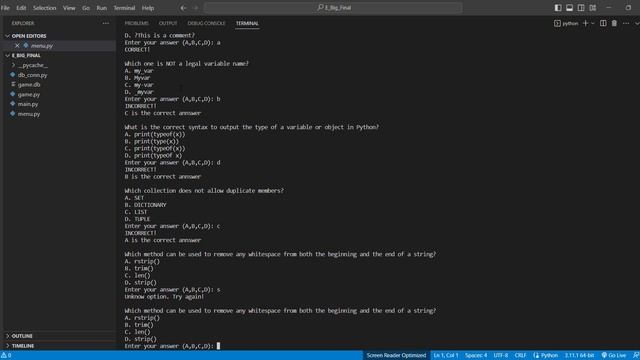Open the View menu
This screenshot has width=640, height=360.
(x=69, y=8)
